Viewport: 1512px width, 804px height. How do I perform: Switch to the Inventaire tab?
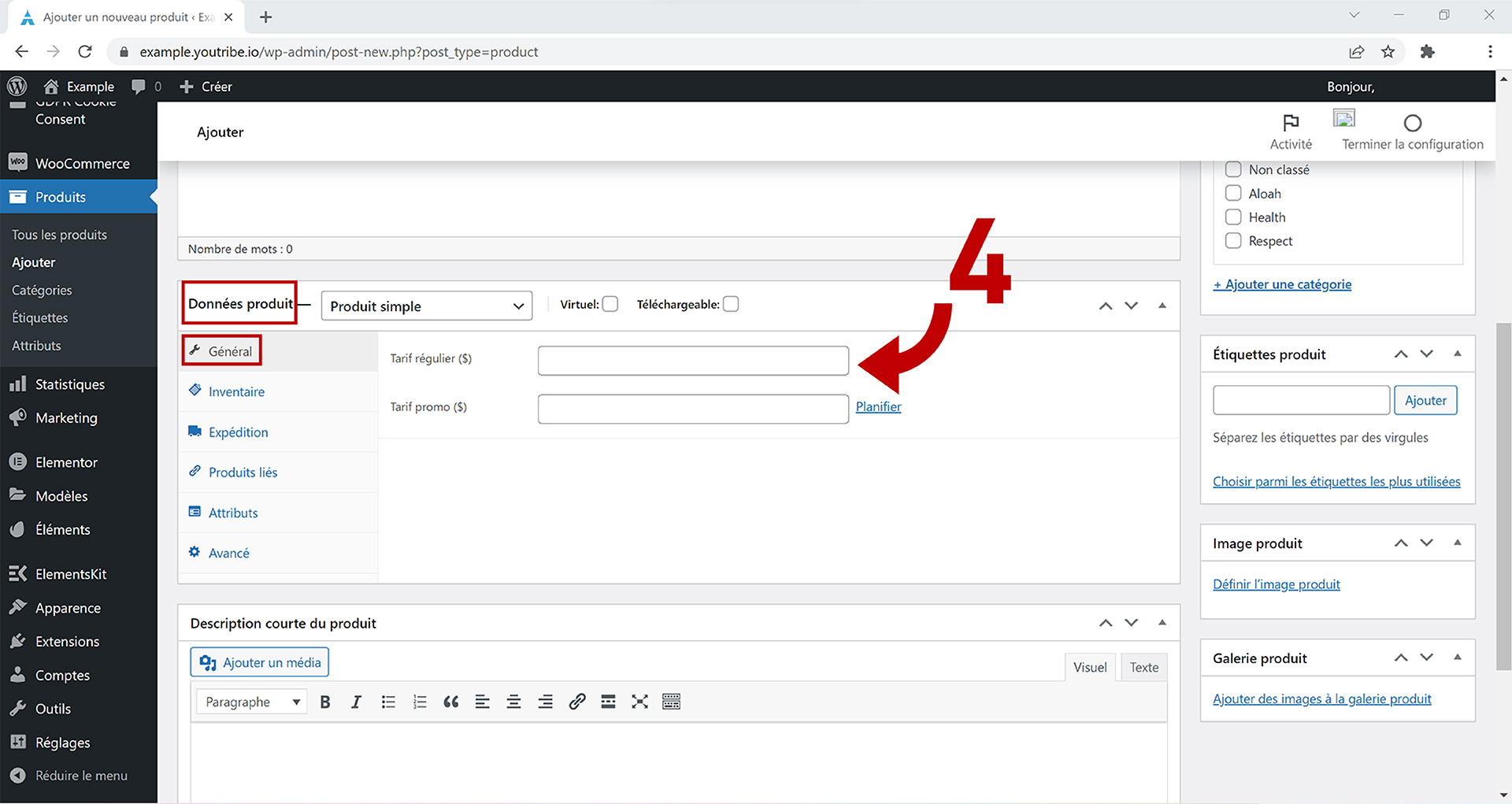(x=236, y=392)
